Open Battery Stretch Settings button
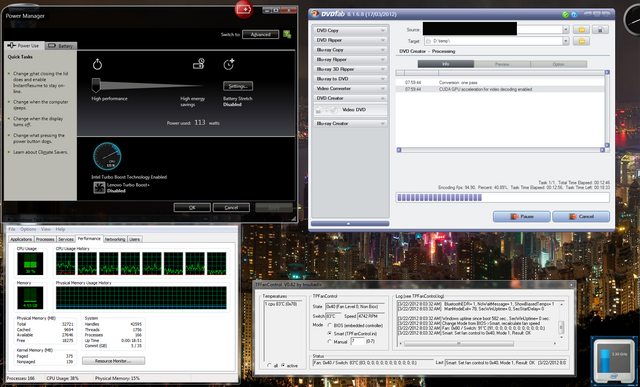Screen dimensions: 640x387 coord(238,87)
